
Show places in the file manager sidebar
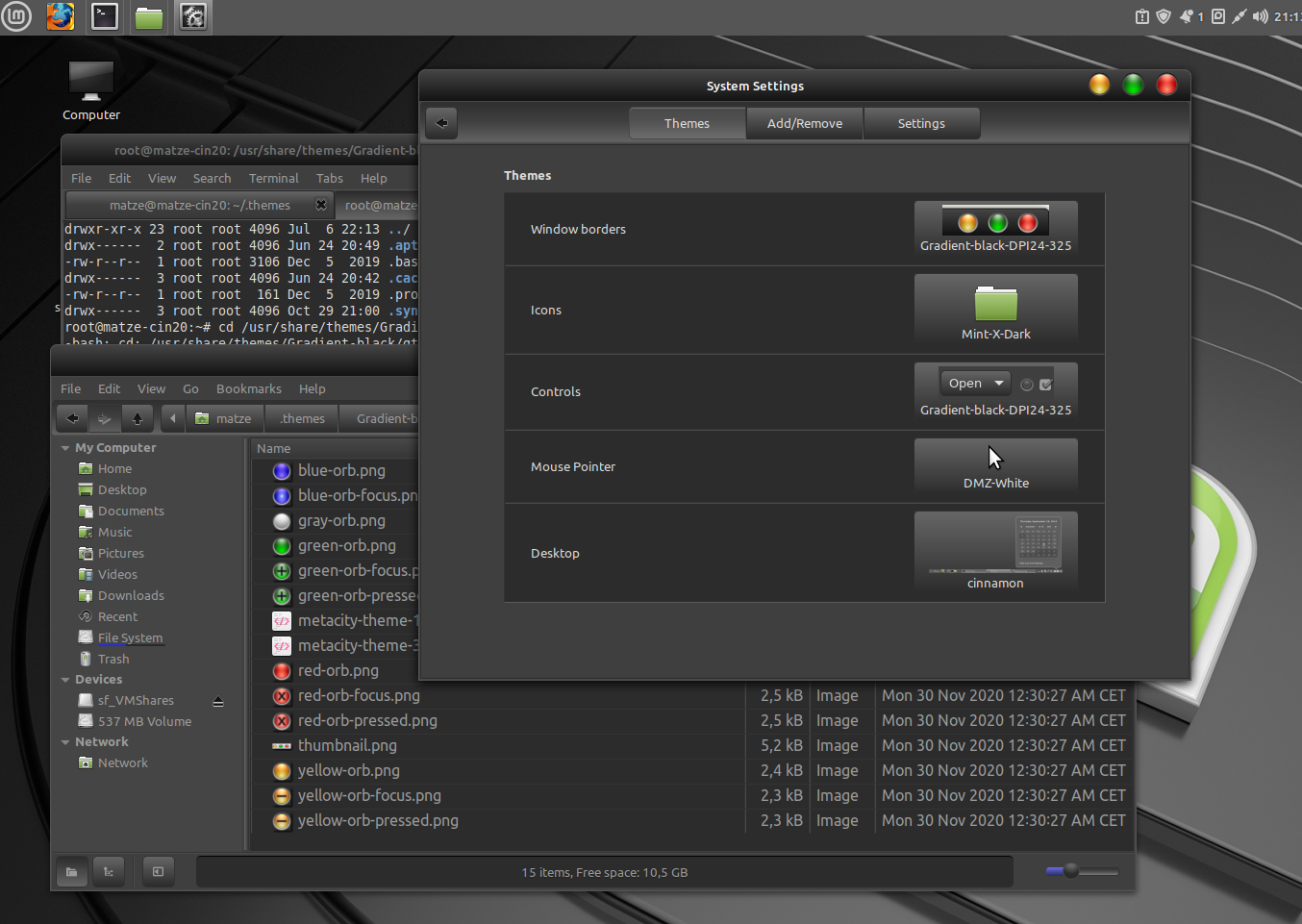(72, 872)
